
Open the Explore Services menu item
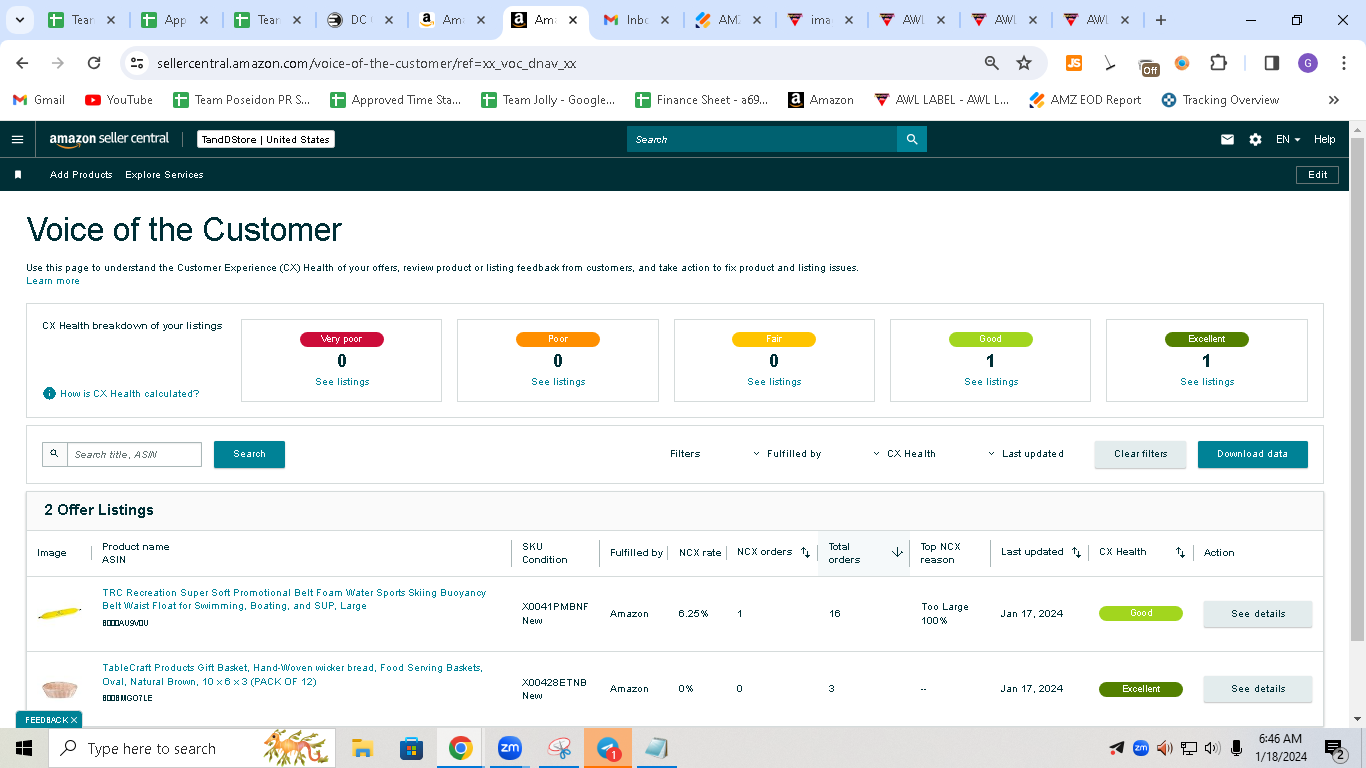(x=164, y=175)
